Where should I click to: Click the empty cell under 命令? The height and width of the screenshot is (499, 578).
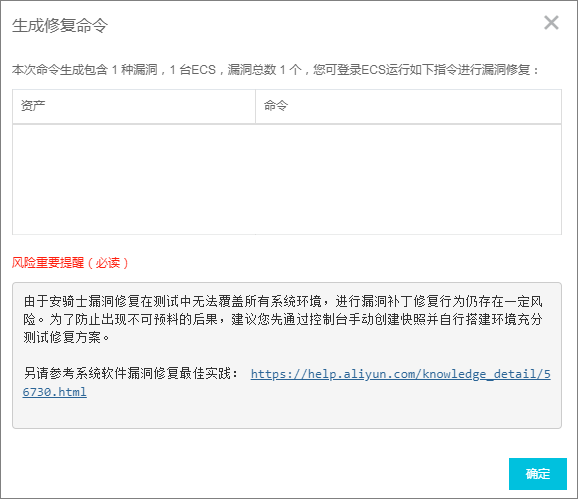(x=408, y=179)
